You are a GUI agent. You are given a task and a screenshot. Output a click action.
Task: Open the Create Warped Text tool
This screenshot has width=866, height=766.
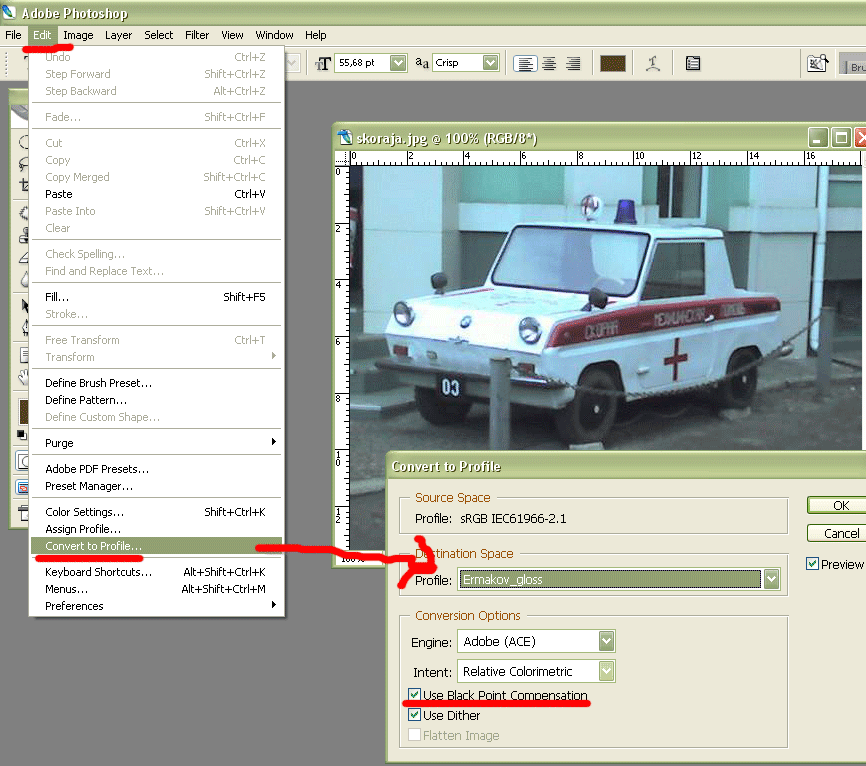click(653, 64)
